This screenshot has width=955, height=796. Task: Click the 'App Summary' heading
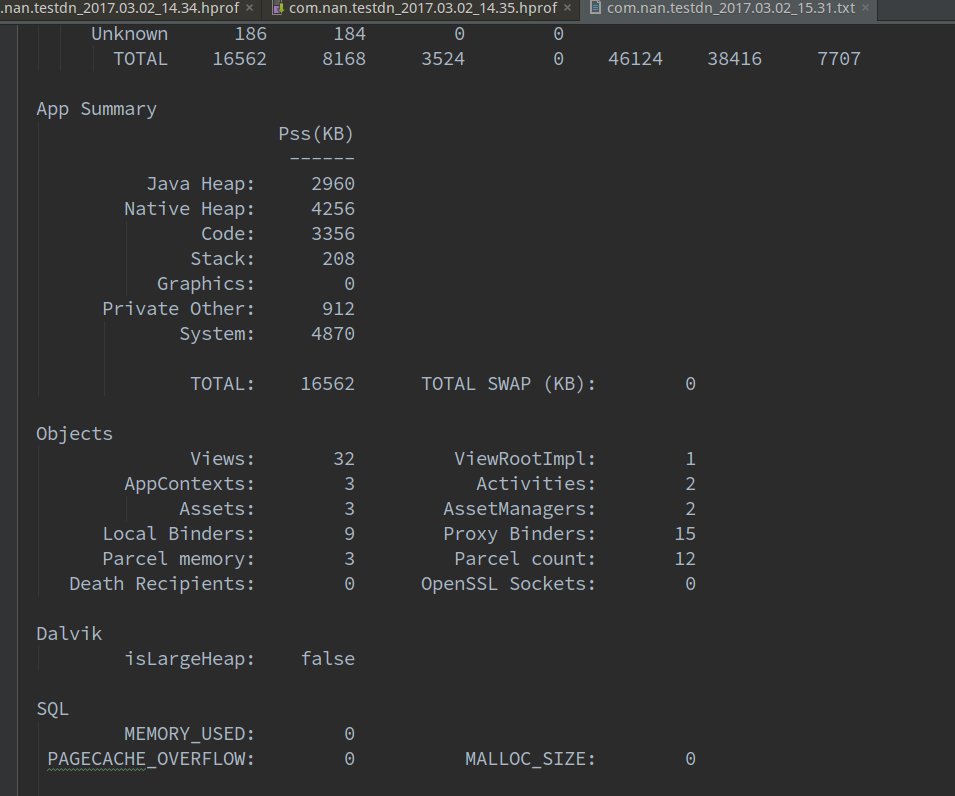pos(96,109)
